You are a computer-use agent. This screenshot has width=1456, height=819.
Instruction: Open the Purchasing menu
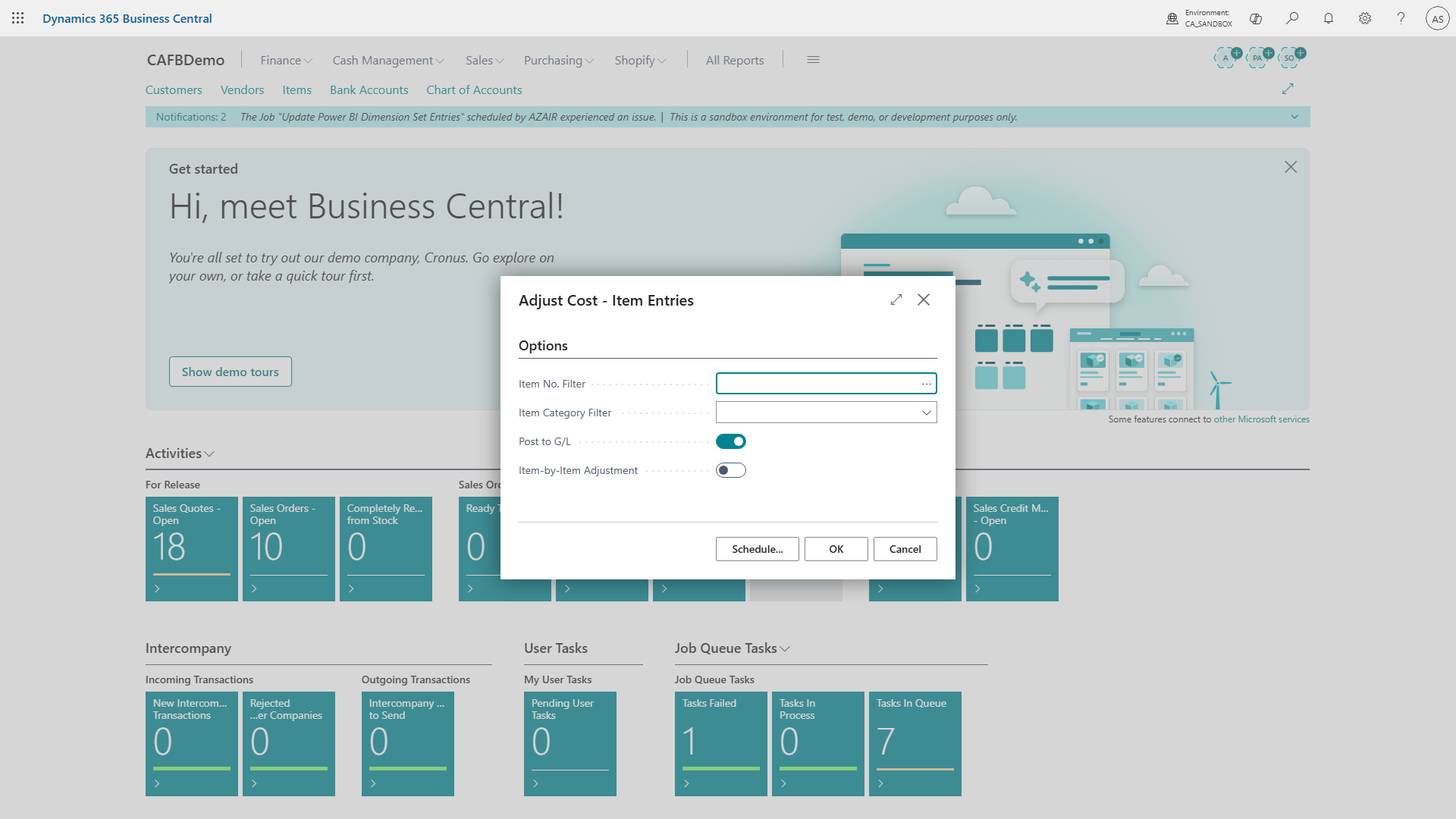click(x=558, y=60)
